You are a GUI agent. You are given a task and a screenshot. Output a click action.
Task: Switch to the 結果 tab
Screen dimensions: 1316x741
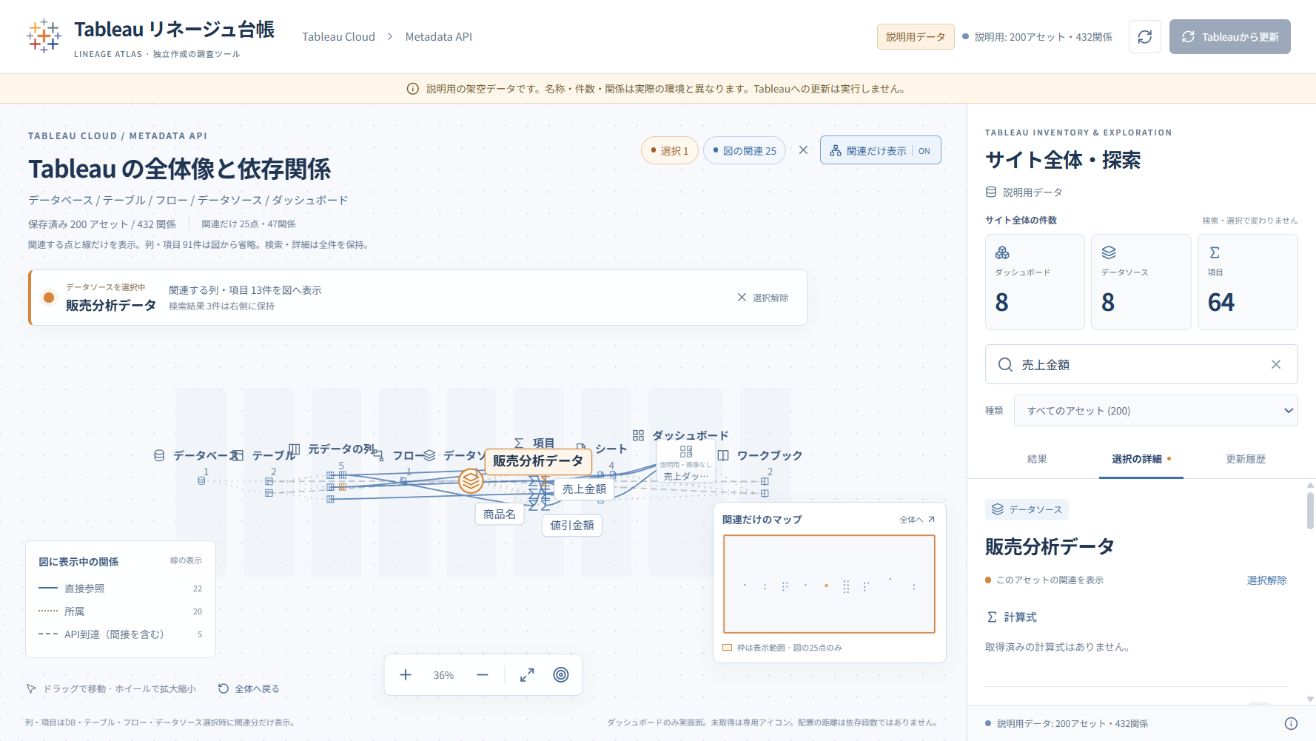[1037, 459]
